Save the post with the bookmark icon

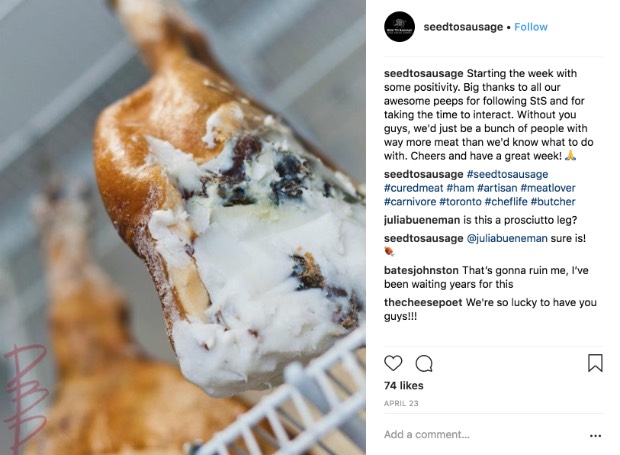pos(595,363)
